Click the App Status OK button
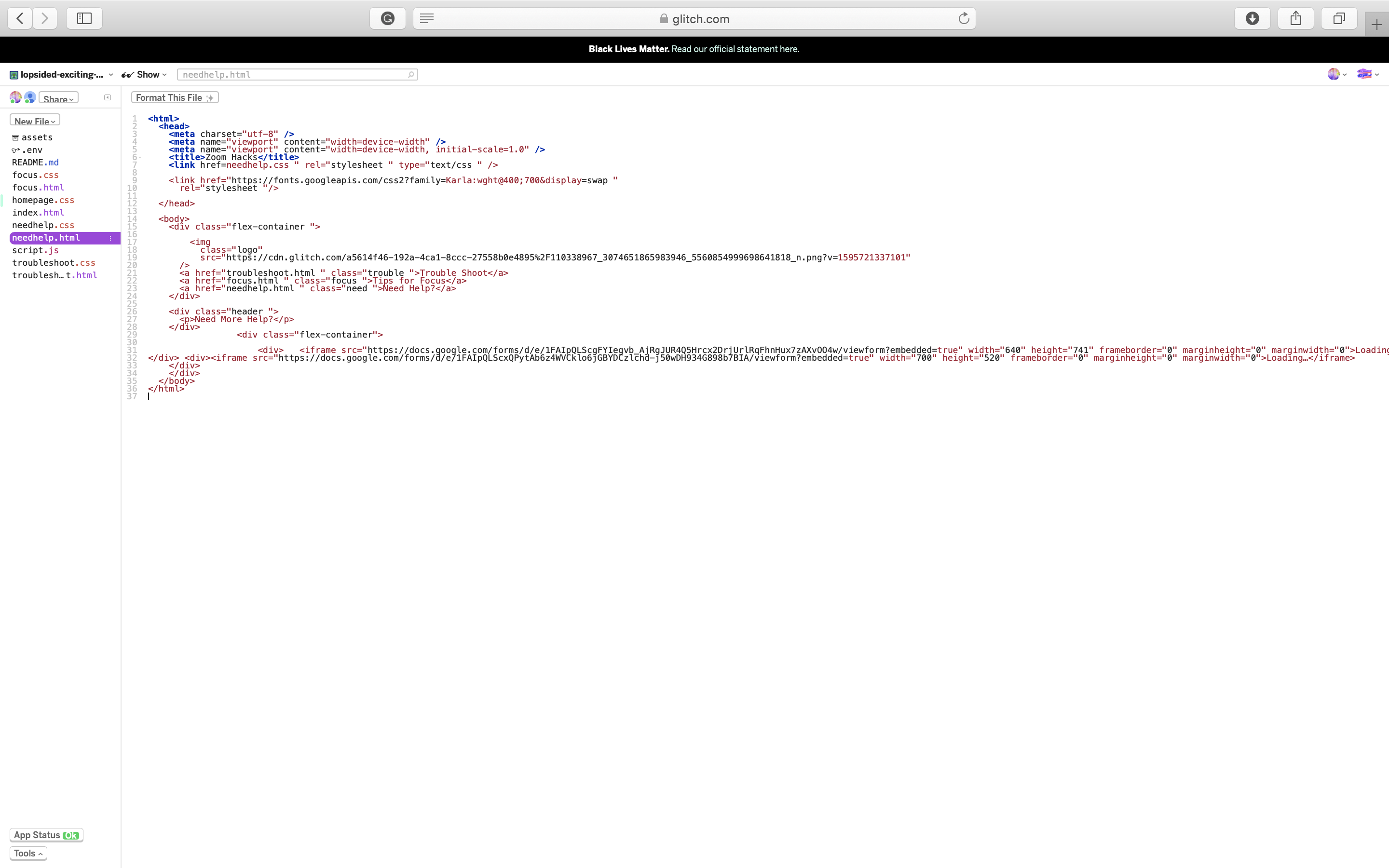Viewport: 1389px width, 868px height. [x=46, y=835]
